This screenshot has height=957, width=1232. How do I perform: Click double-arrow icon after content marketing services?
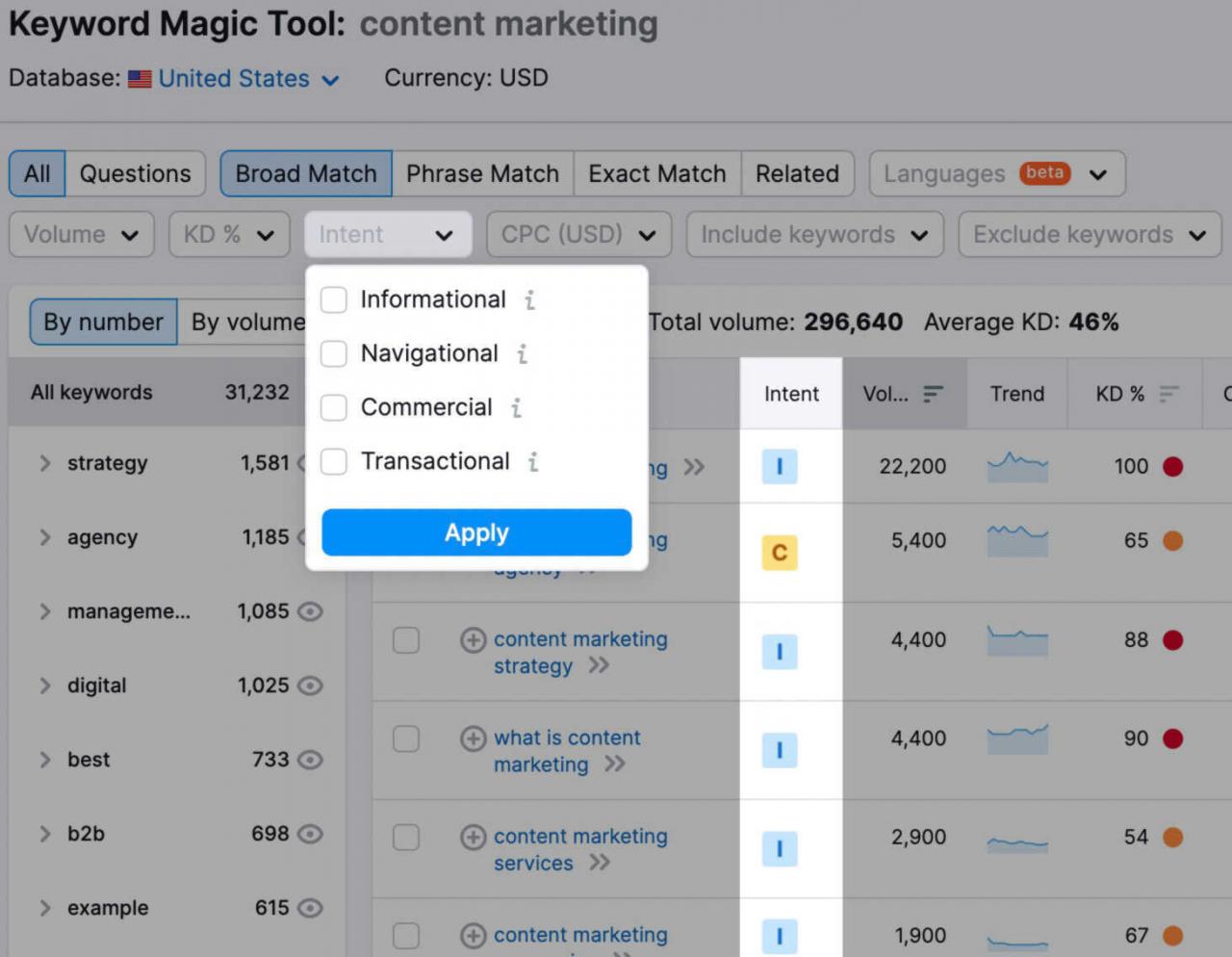tap(600, 863)
